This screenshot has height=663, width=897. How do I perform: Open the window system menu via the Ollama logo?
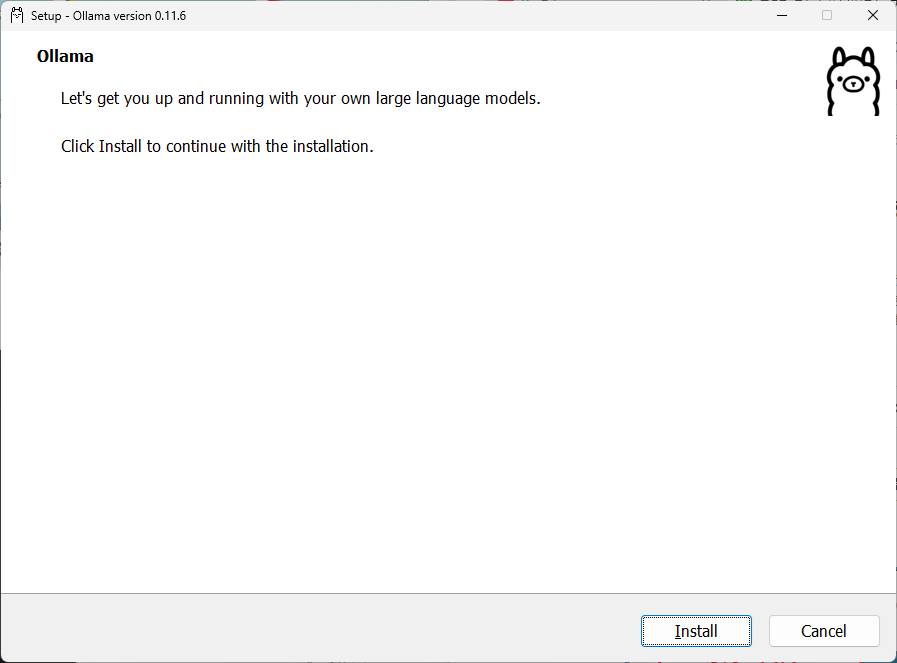16,15
